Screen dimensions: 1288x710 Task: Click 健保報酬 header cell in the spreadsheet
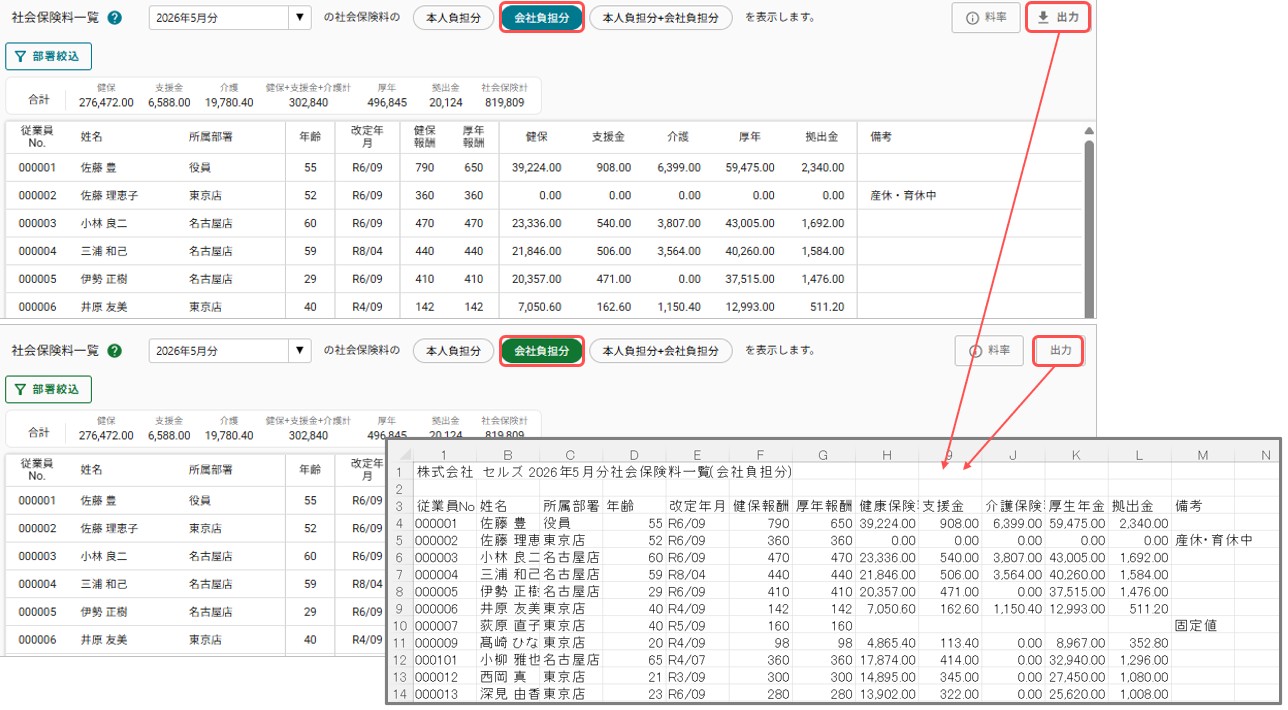point(762,506)
